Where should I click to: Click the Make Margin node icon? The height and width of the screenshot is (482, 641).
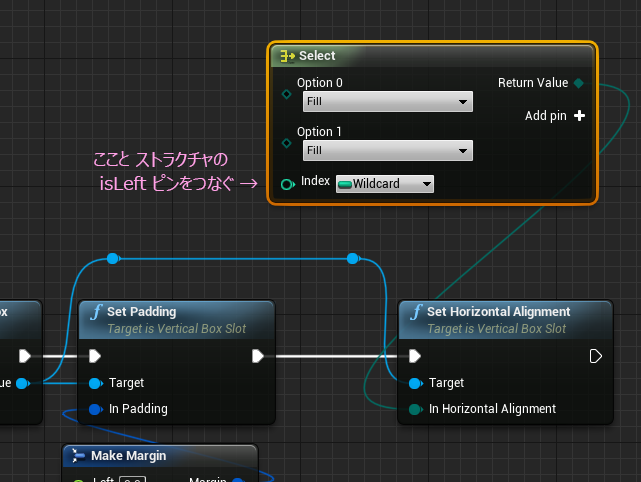coord(78,455)
